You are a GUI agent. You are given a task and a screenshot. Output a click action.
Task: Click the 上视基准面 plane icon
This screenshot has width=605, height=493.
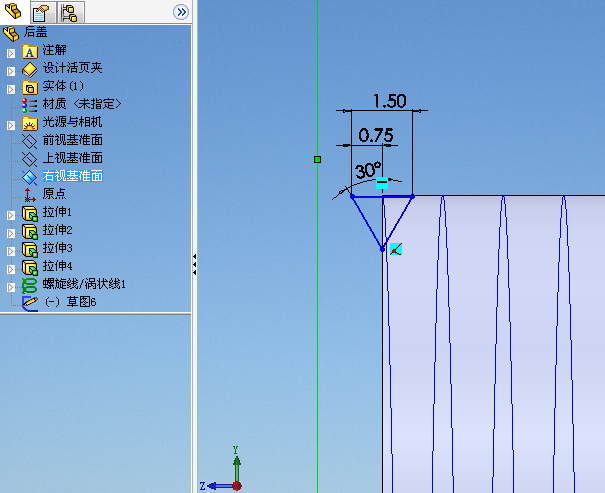30,159
